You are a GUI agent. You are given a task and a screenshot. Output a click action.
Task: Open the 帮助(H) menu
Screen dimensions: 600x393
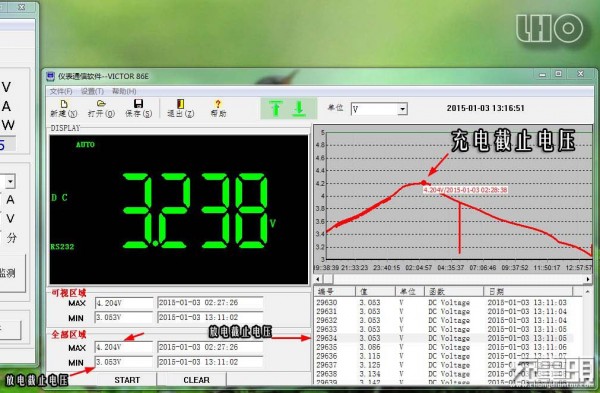[x=124, y=91]
